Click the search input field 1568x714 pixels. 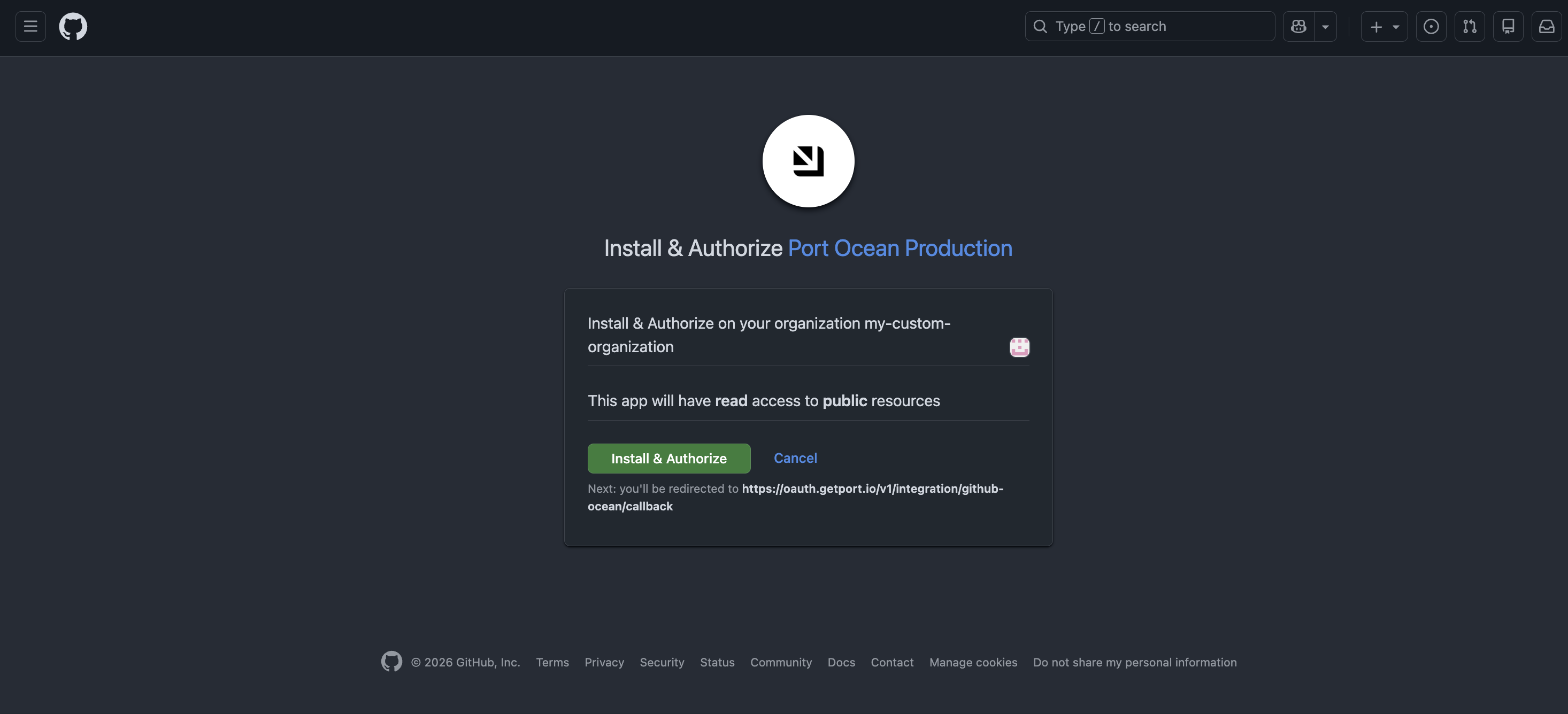(x=1149, y=27)
